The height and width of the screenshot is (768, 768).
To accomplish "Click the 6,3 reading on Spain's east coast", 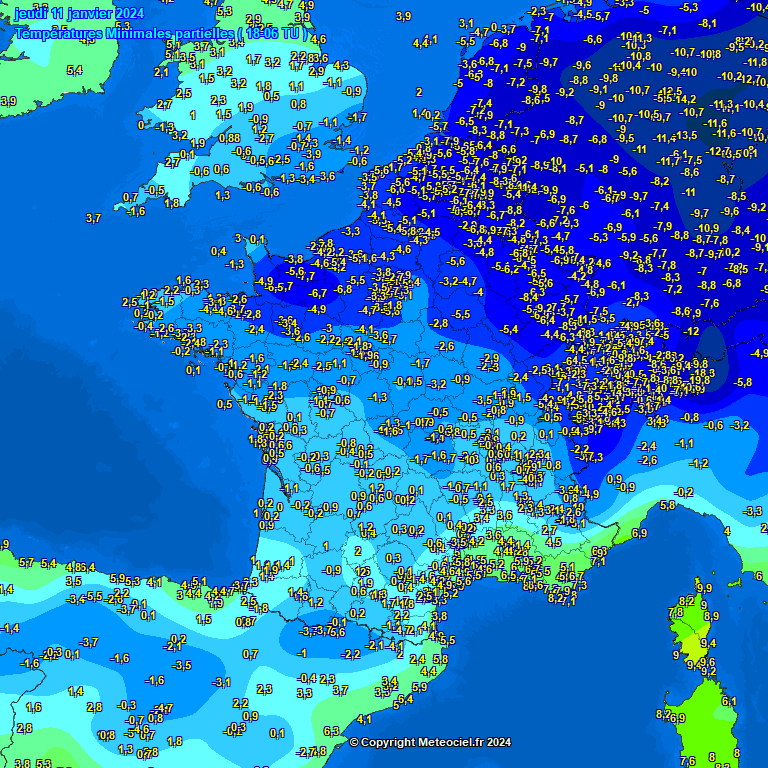I will click(x=332, y=731).
